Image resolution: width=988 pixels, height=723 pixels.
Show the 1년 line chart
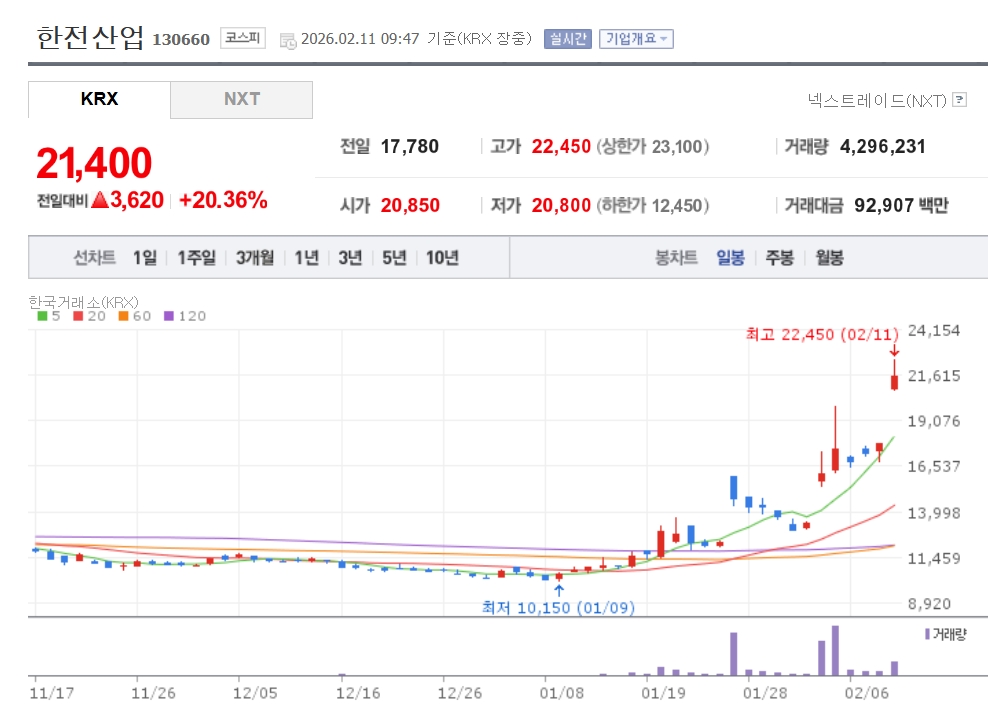(306, 258)
